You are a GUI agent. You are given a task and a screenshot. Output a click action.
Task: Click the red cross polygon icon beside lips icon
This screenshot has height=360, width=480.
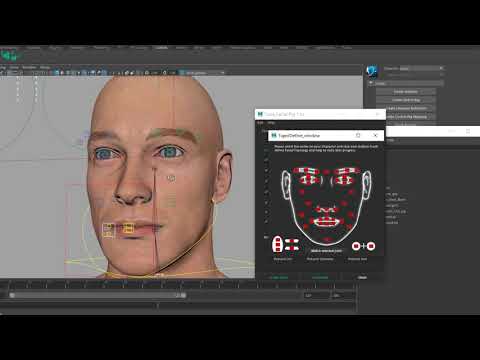pos(292,245)
